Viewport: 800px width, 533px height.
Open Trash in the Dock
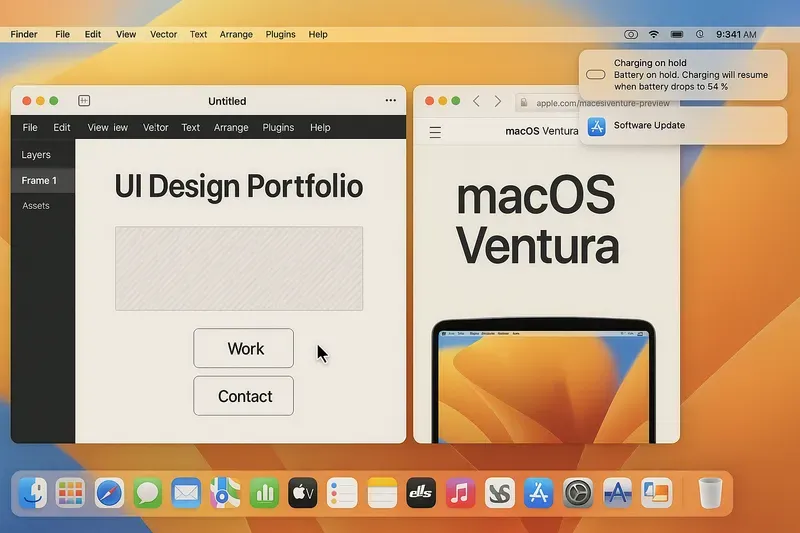point(710,493)
